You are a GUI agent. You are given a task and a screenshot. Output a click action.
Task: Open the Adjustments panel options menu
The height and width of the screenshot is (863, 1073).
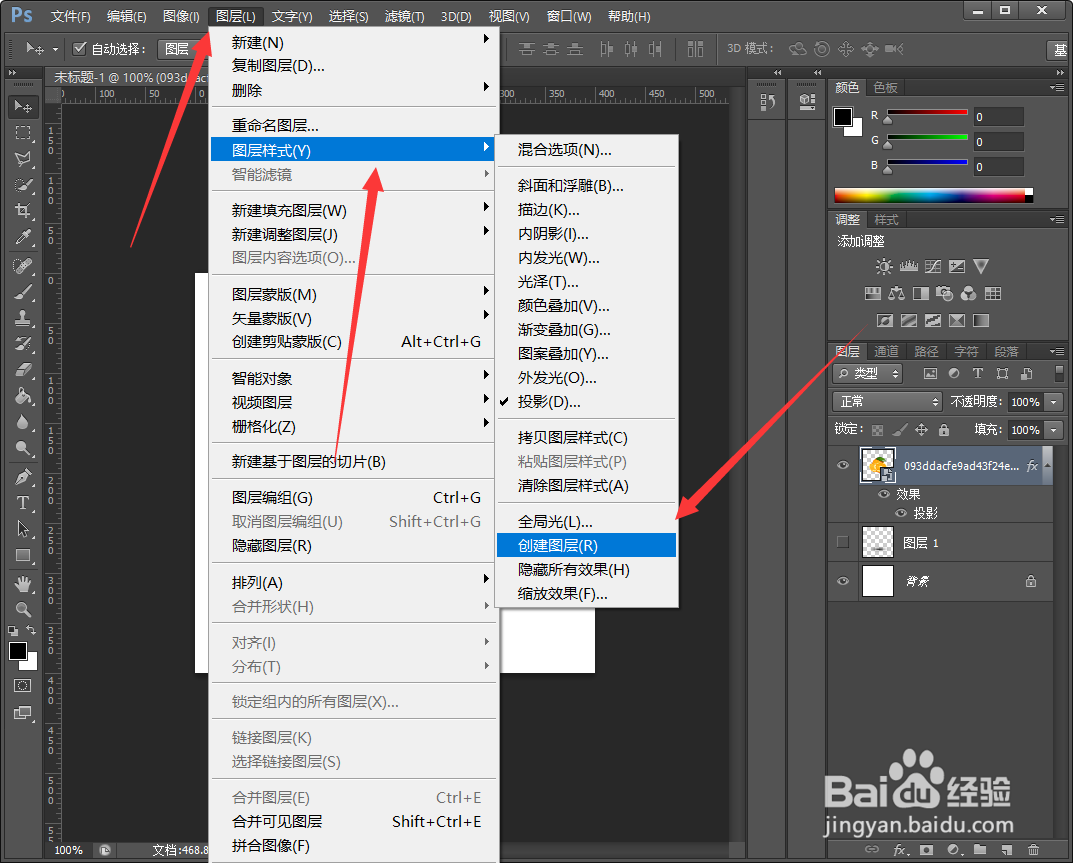[1057, 220]
